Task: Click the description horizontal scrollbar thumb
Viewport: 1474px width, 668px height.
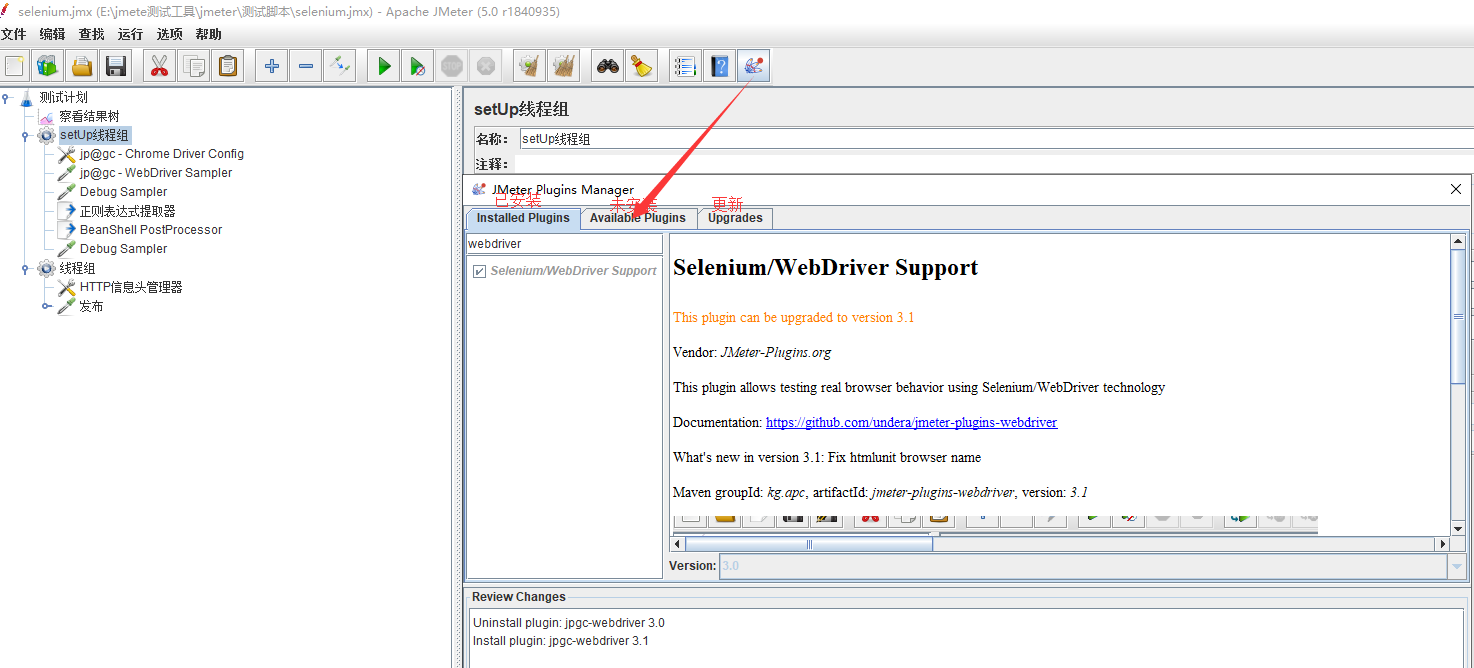Action: [809, 544]
